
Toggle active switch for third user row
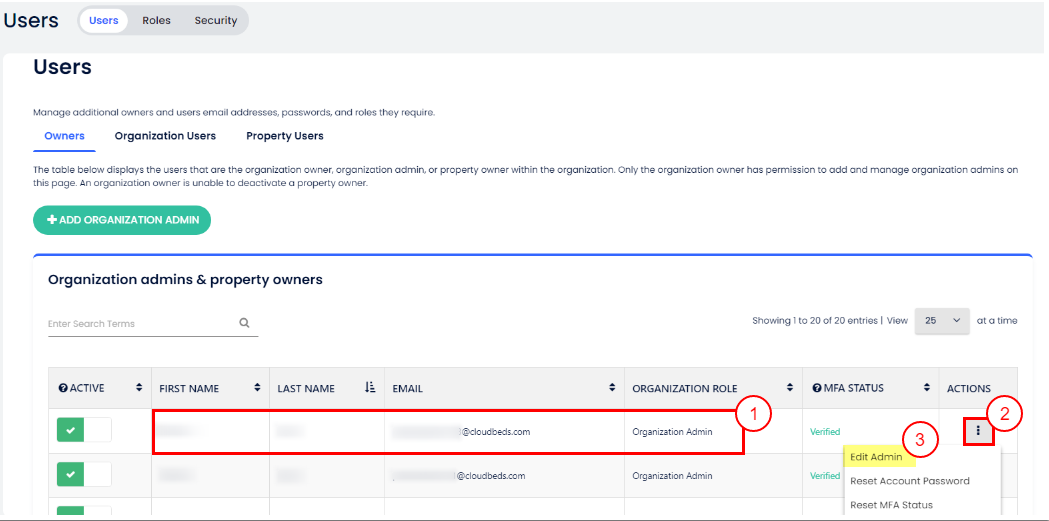pyautogui.click(x=84, y=513)
